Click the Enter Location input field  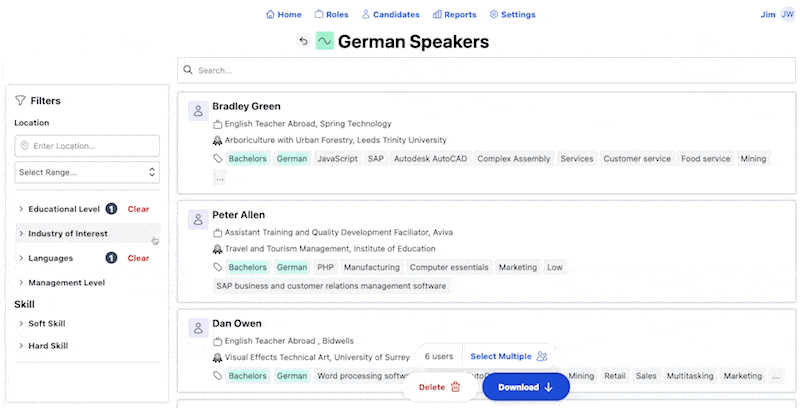[87, 146]
